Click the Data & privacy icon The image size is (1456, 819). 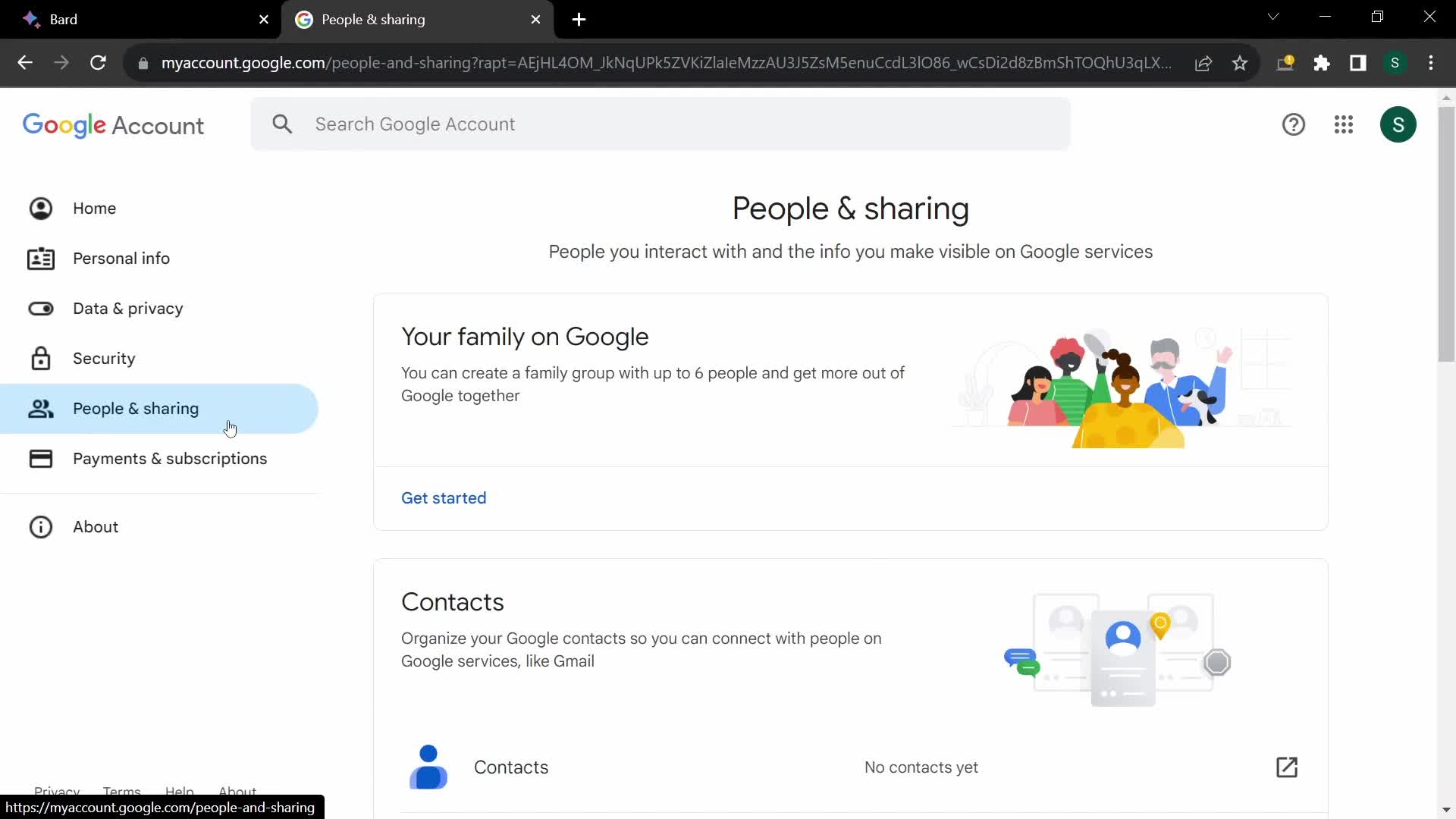coord(40,308)
